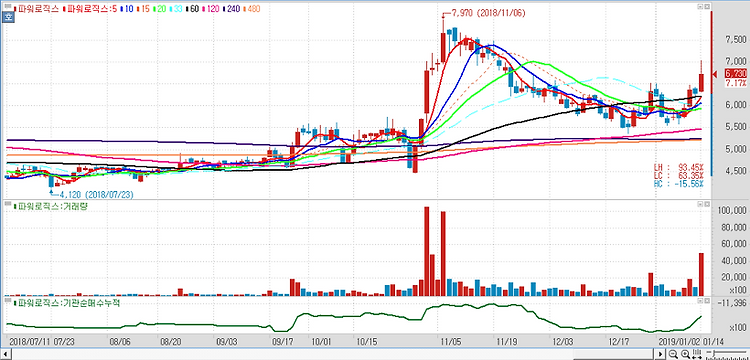
Task: Click the 7.17% change rate label
Action: [737, 83]
